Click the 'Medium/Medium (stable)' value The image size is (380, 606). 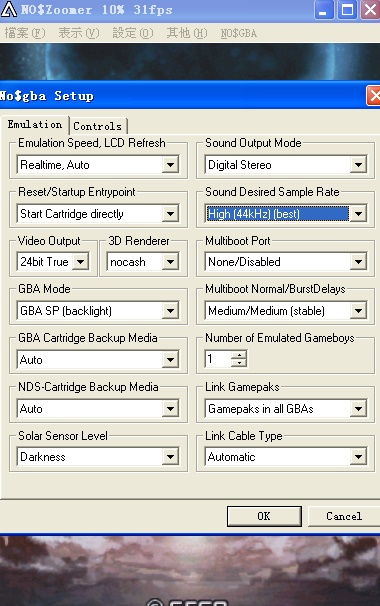click(x=266, y=311)
